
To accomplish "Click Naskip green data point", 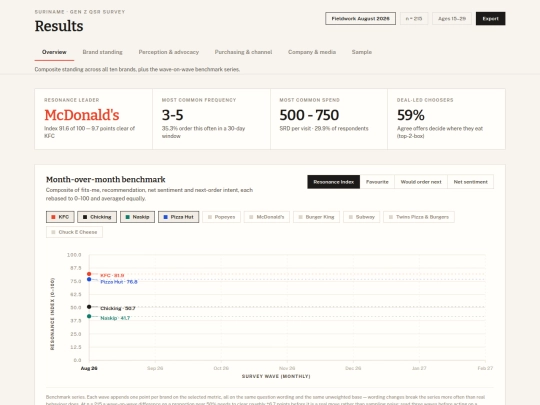I will coord(89,316).
